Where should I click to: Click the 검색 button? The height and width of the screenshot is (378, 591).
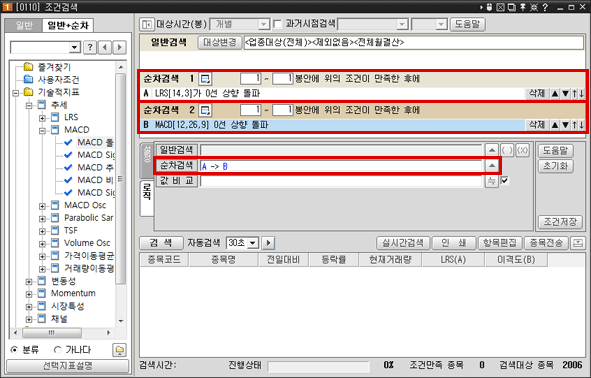[x=161, y=243]
